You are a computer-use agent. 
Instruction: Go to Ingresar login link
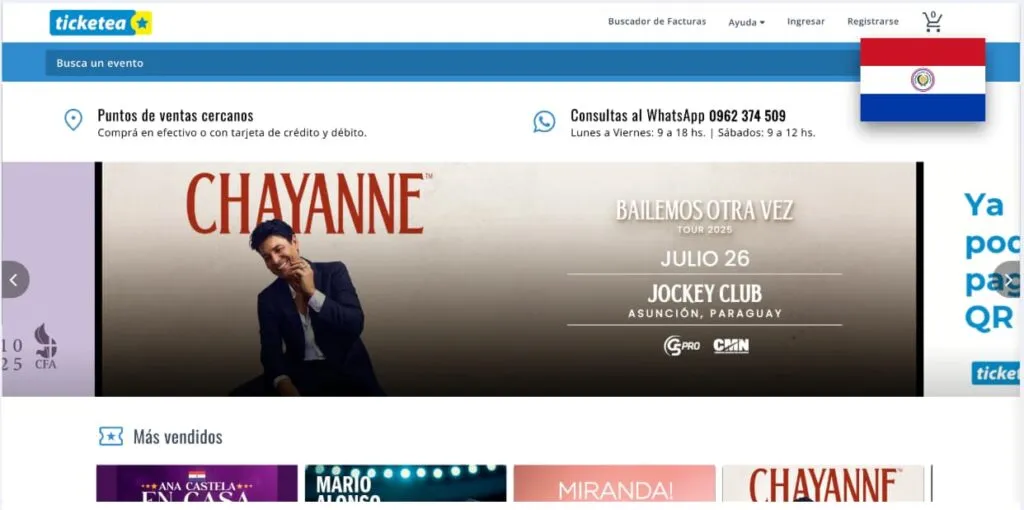pyautogui.click(x=806, y=22)
